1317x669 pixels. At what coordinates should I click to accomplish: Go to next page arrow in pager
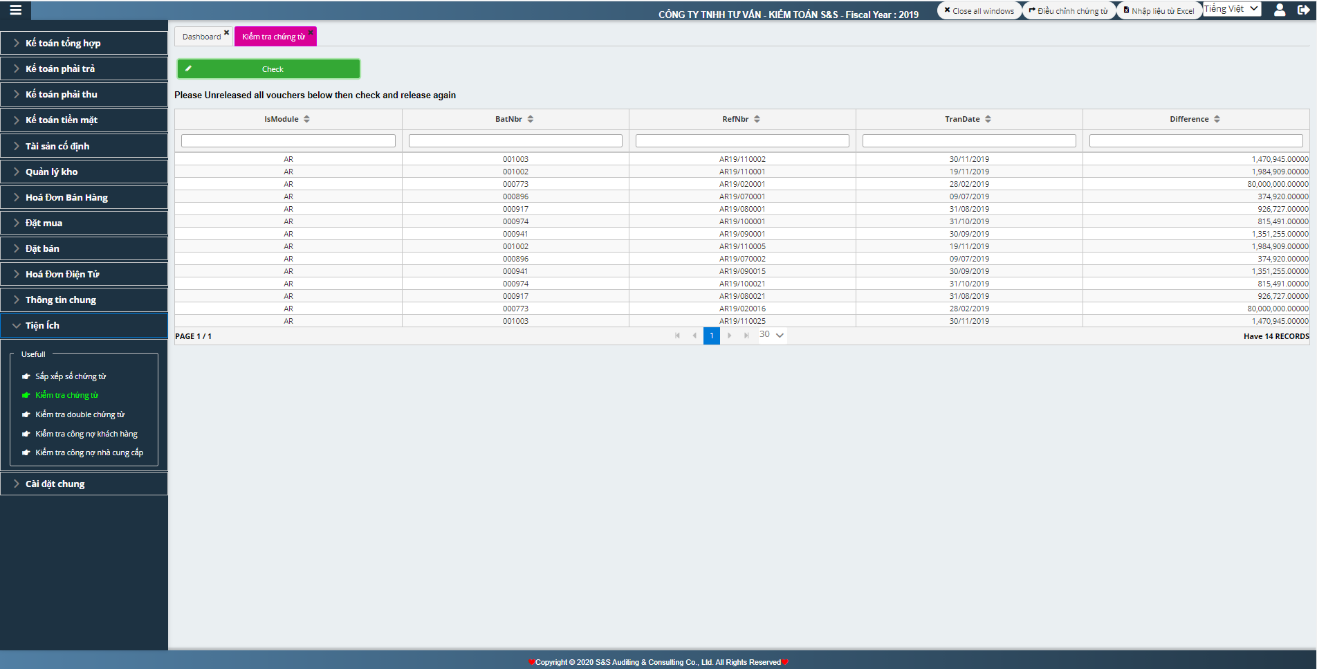729,336
